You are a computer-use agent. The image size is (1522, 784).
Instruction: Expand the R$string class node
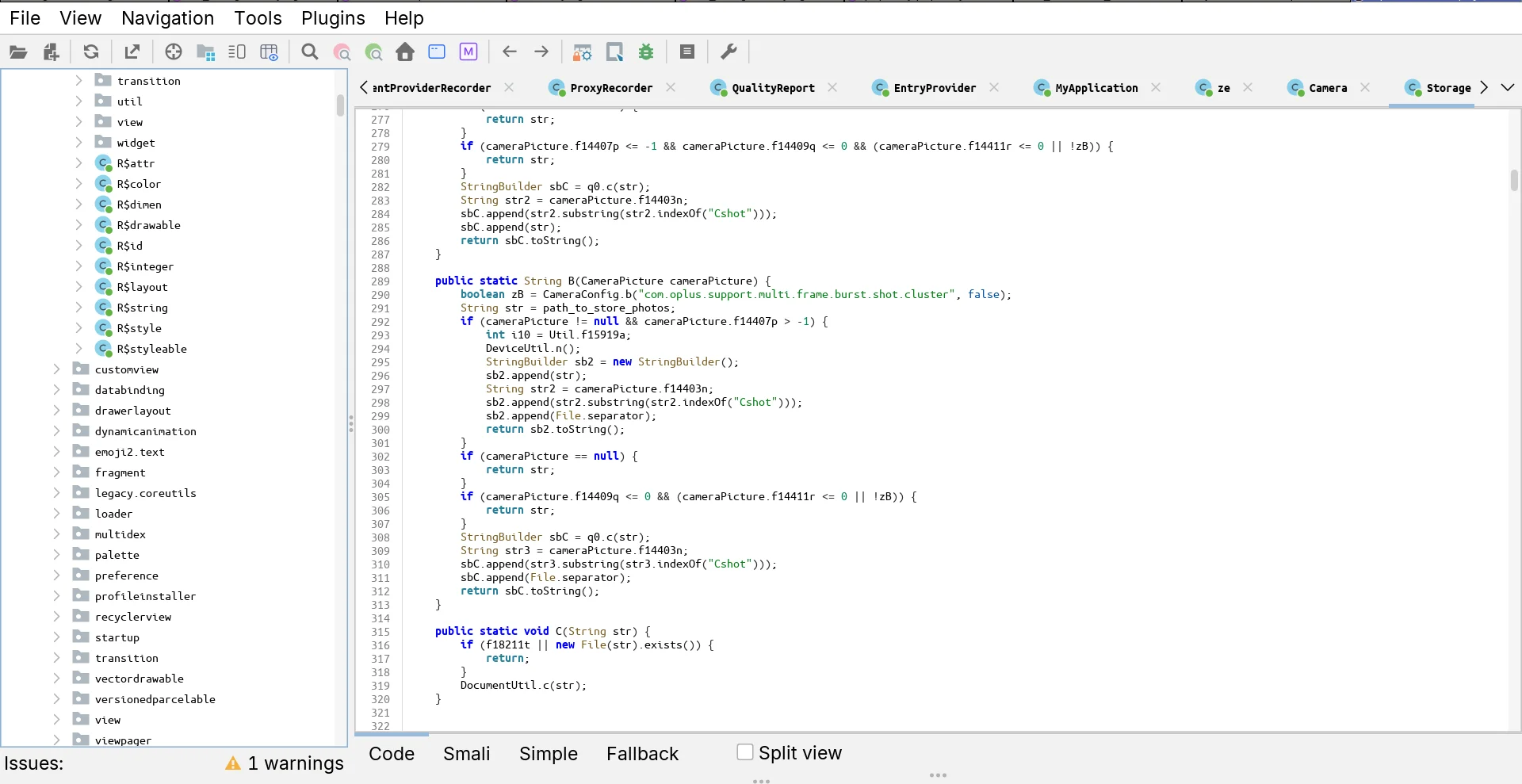[77, 308]
